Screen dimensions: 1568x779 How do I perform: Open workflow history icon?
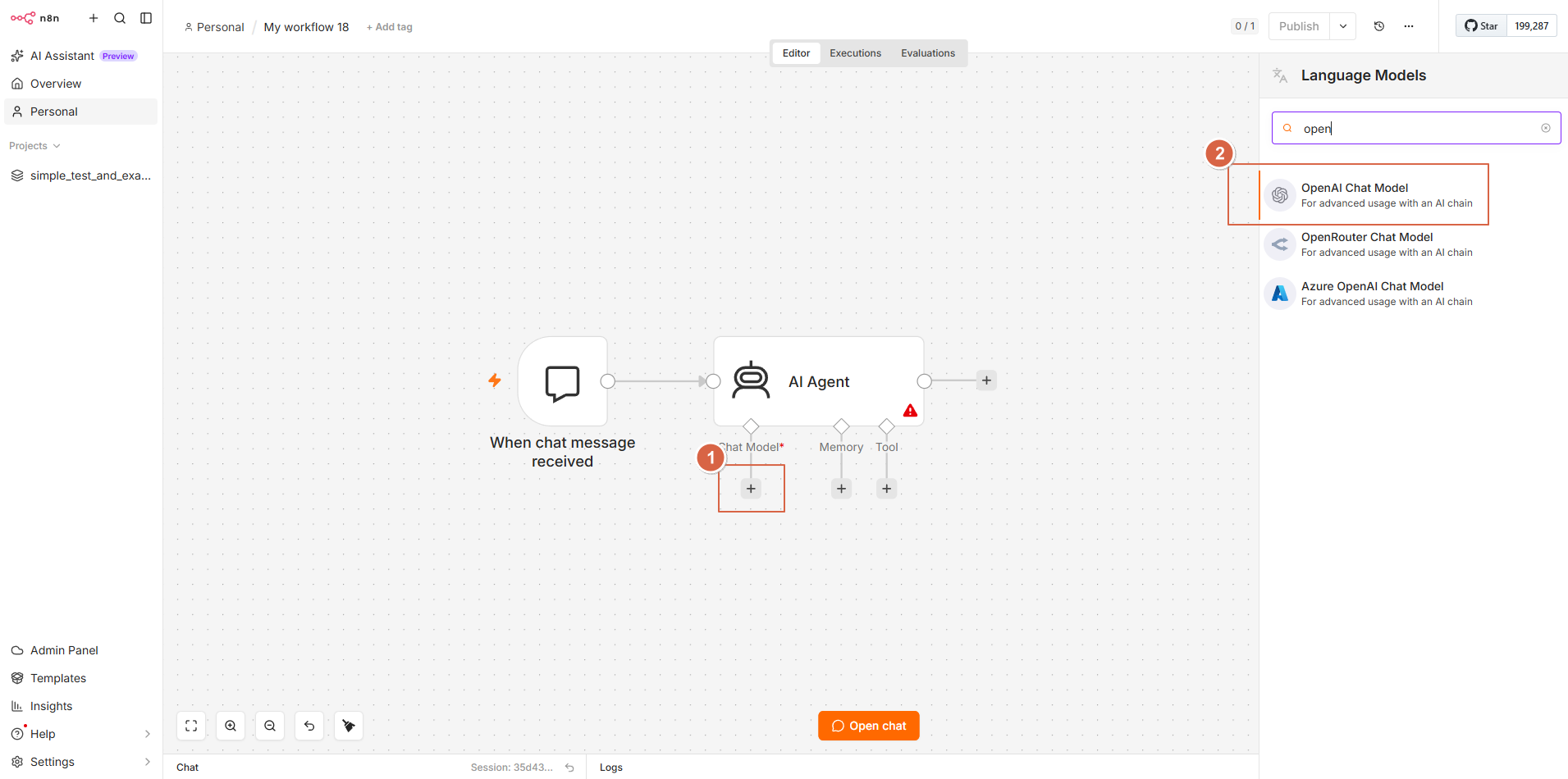point(1379,26)
